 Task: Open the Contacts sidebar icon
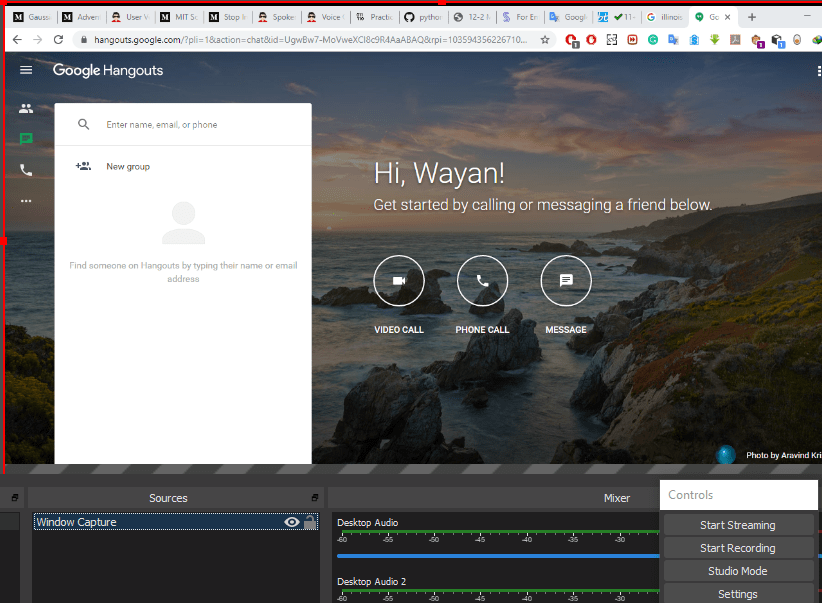coord(26,109)
